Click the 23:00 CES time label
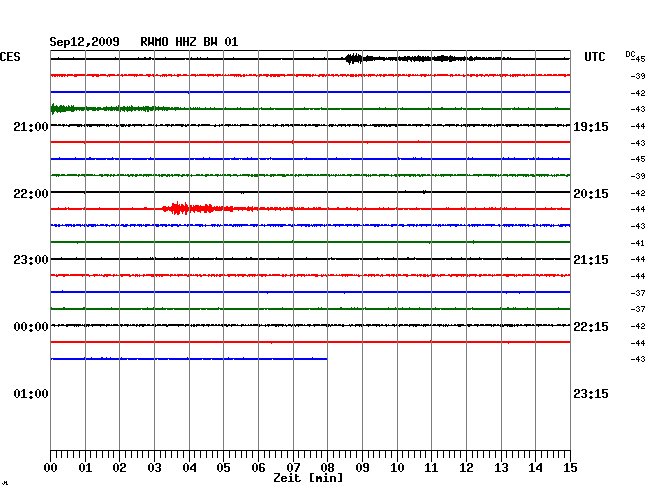 [x=31, y=260]
